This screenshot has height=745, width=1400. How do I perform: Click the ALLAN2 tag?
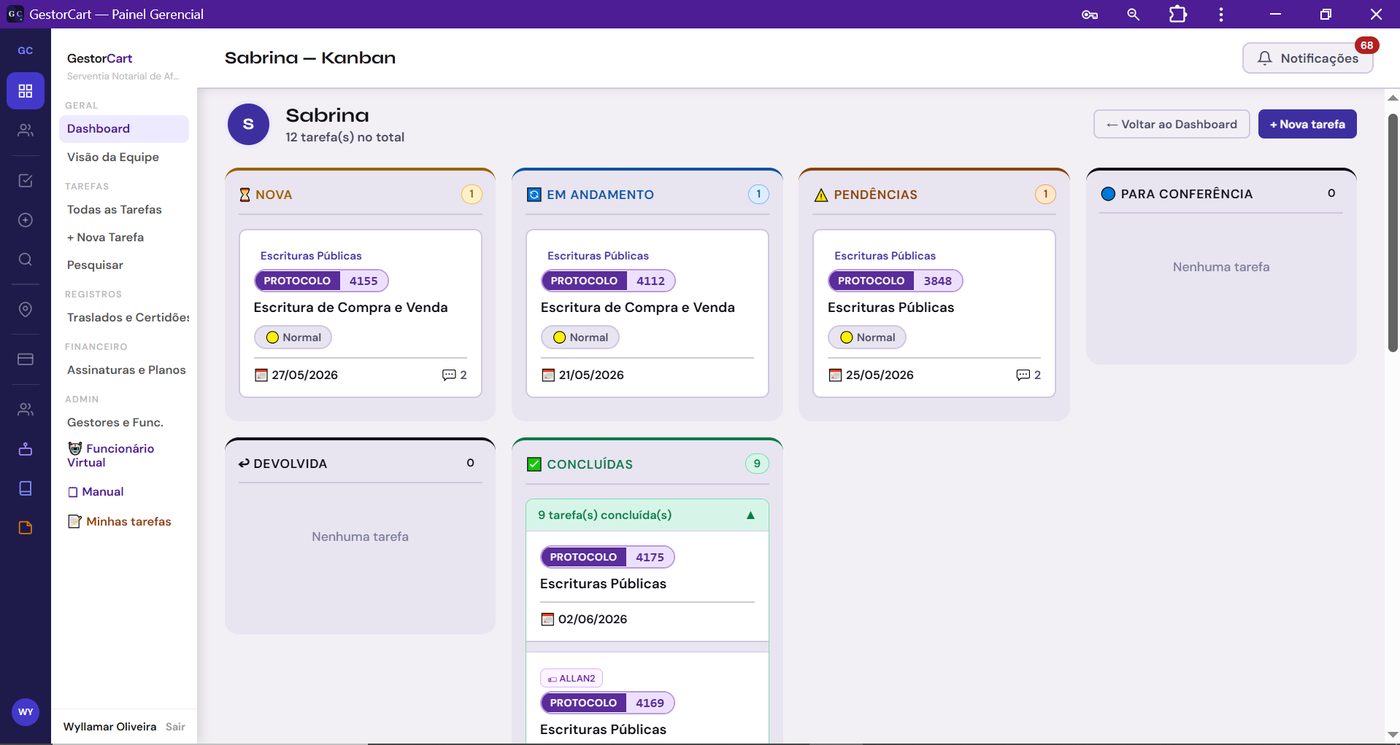pos(571,678)
